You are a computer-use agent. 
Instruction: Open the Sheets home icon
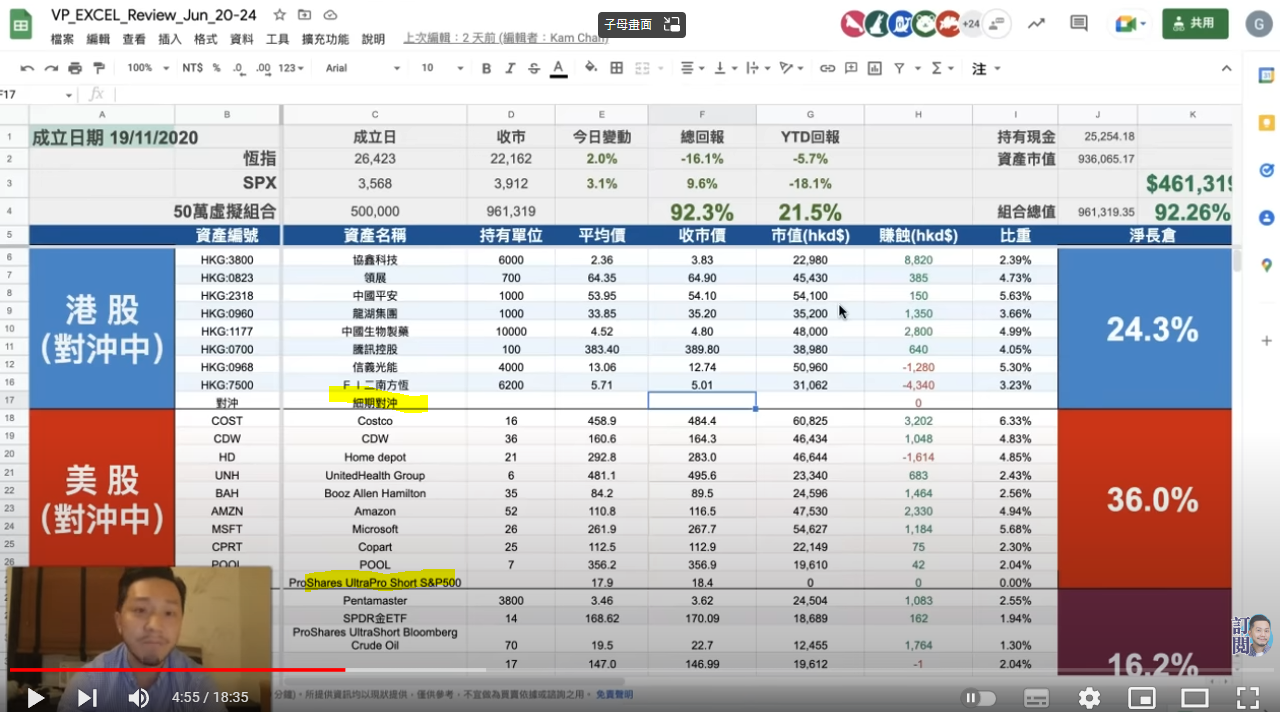pos(21,25)
